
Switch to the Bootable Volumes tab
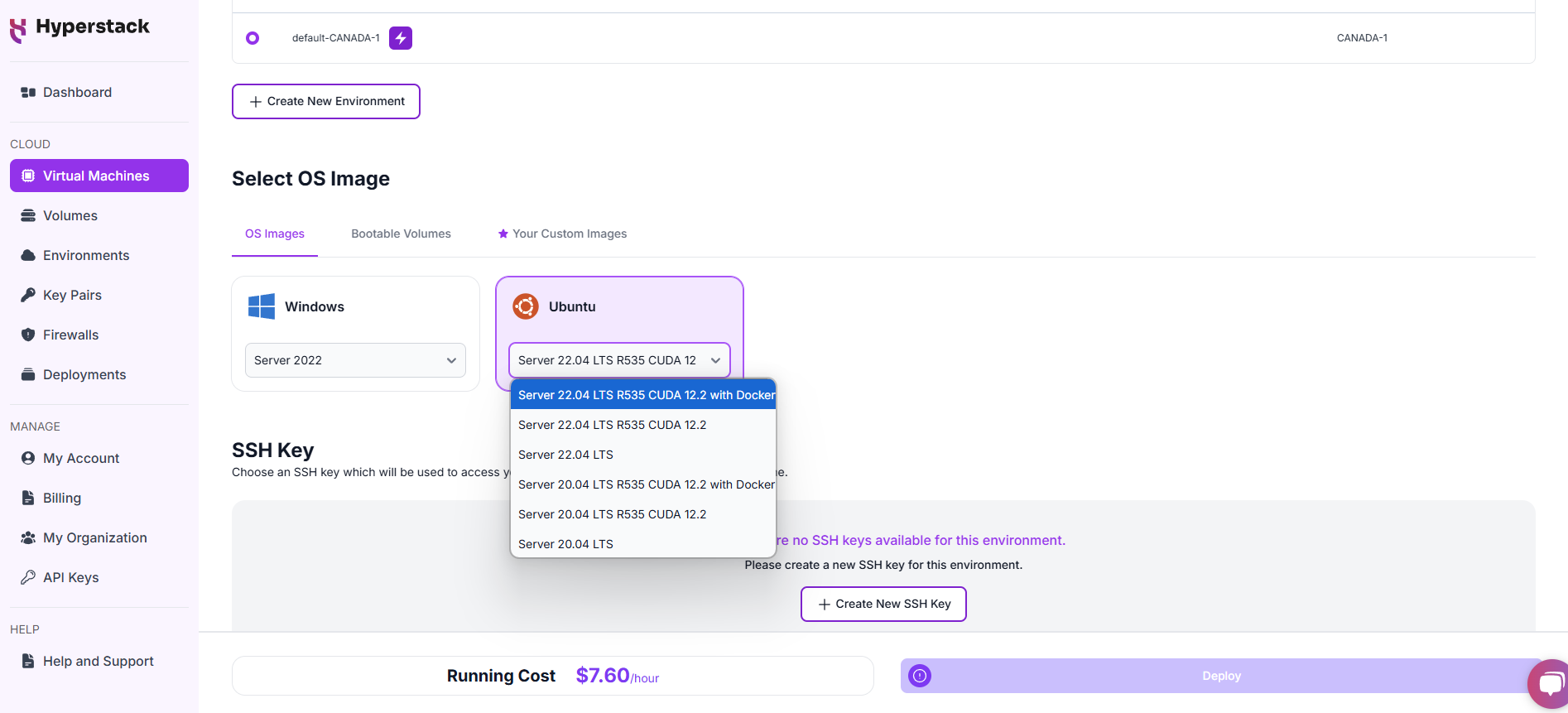coord(401,234)
